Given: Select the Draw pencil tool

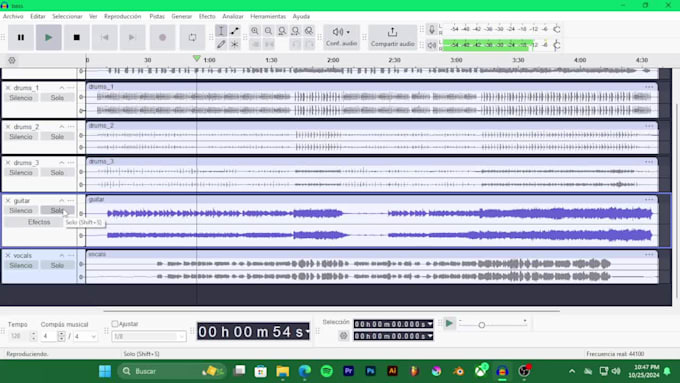Looking at the screenshot, I should [221, 44].
